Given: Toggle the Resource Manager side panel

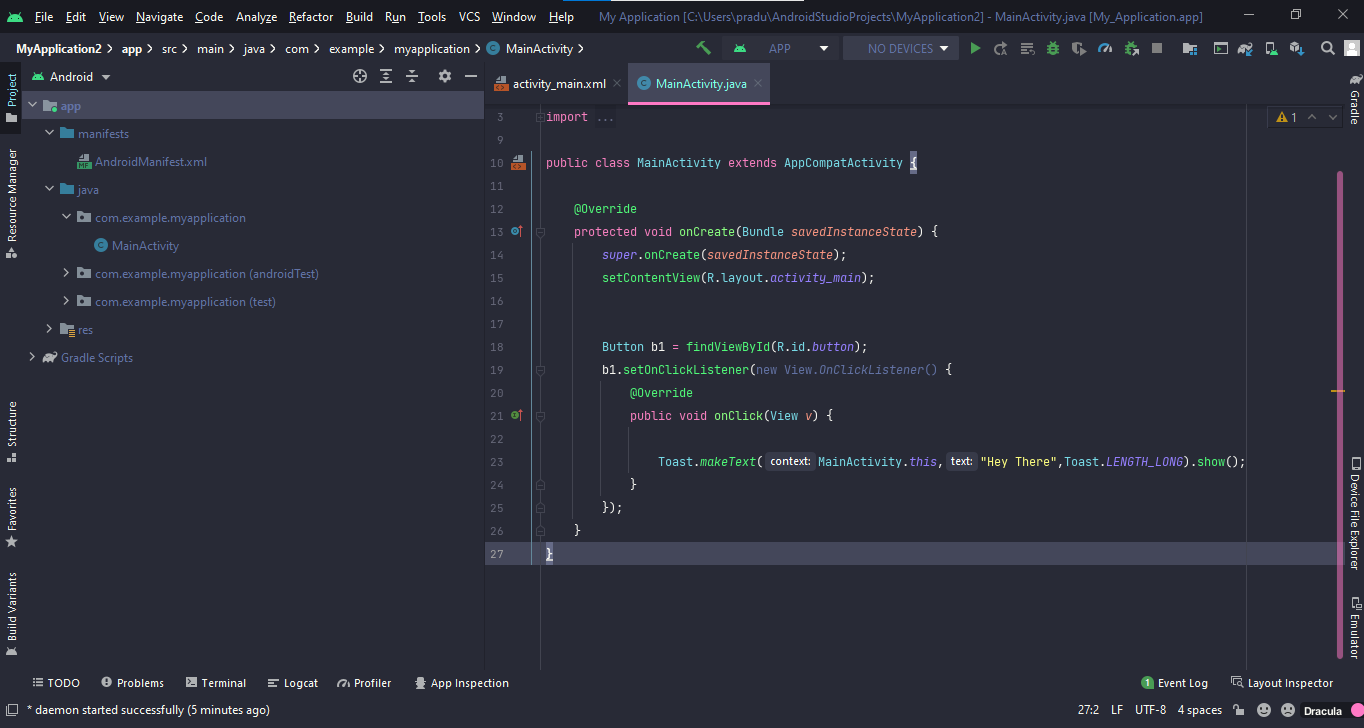Looking at the screenshot, I should 12,203.
